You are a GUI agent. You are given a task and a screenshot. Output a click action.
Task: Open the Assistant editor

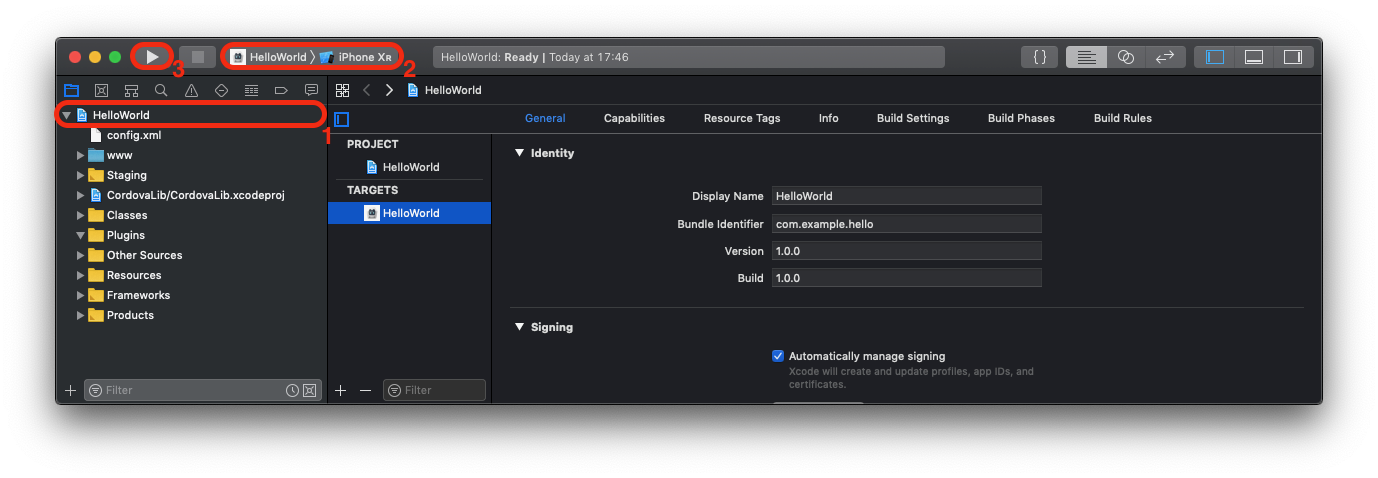click(1125, 57)
